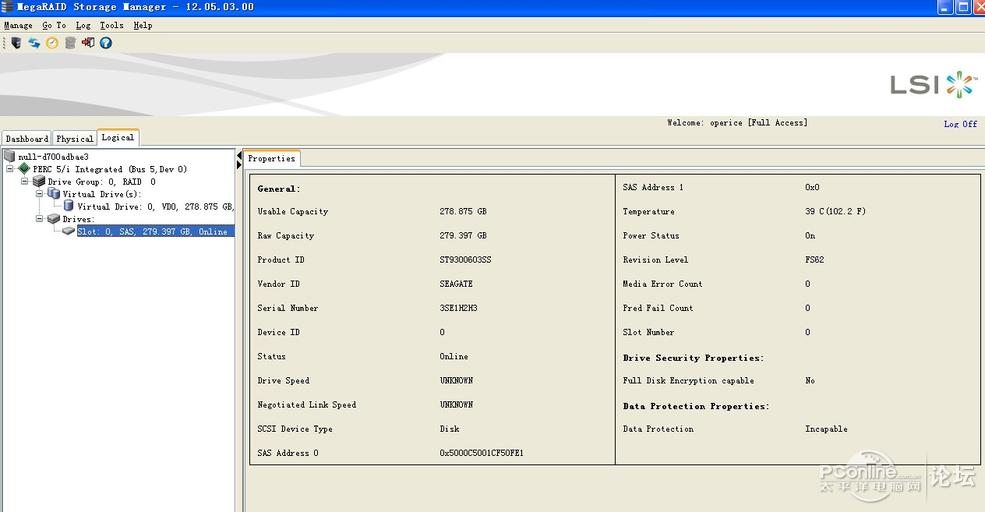Click the Slot Number label
Screen dimensions: 985x512
tap(648, 332)
